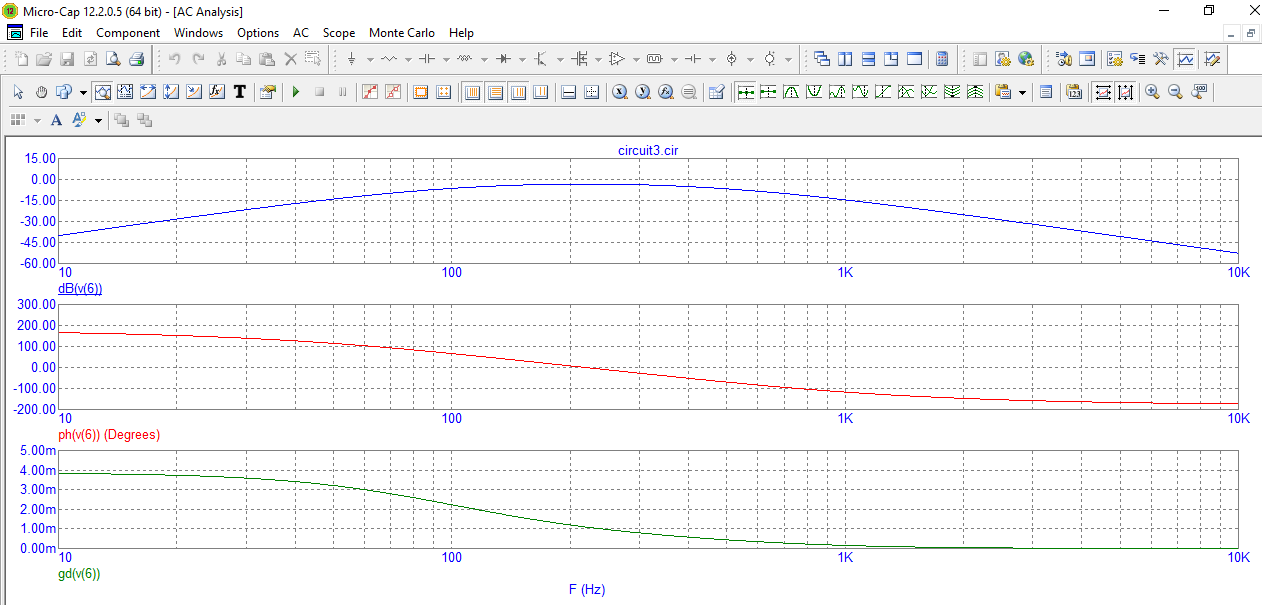The width and height of the screenshot is (1262, 605).
Task: Toggle auto scale X axis button
Action: [x=1103, y=92]
